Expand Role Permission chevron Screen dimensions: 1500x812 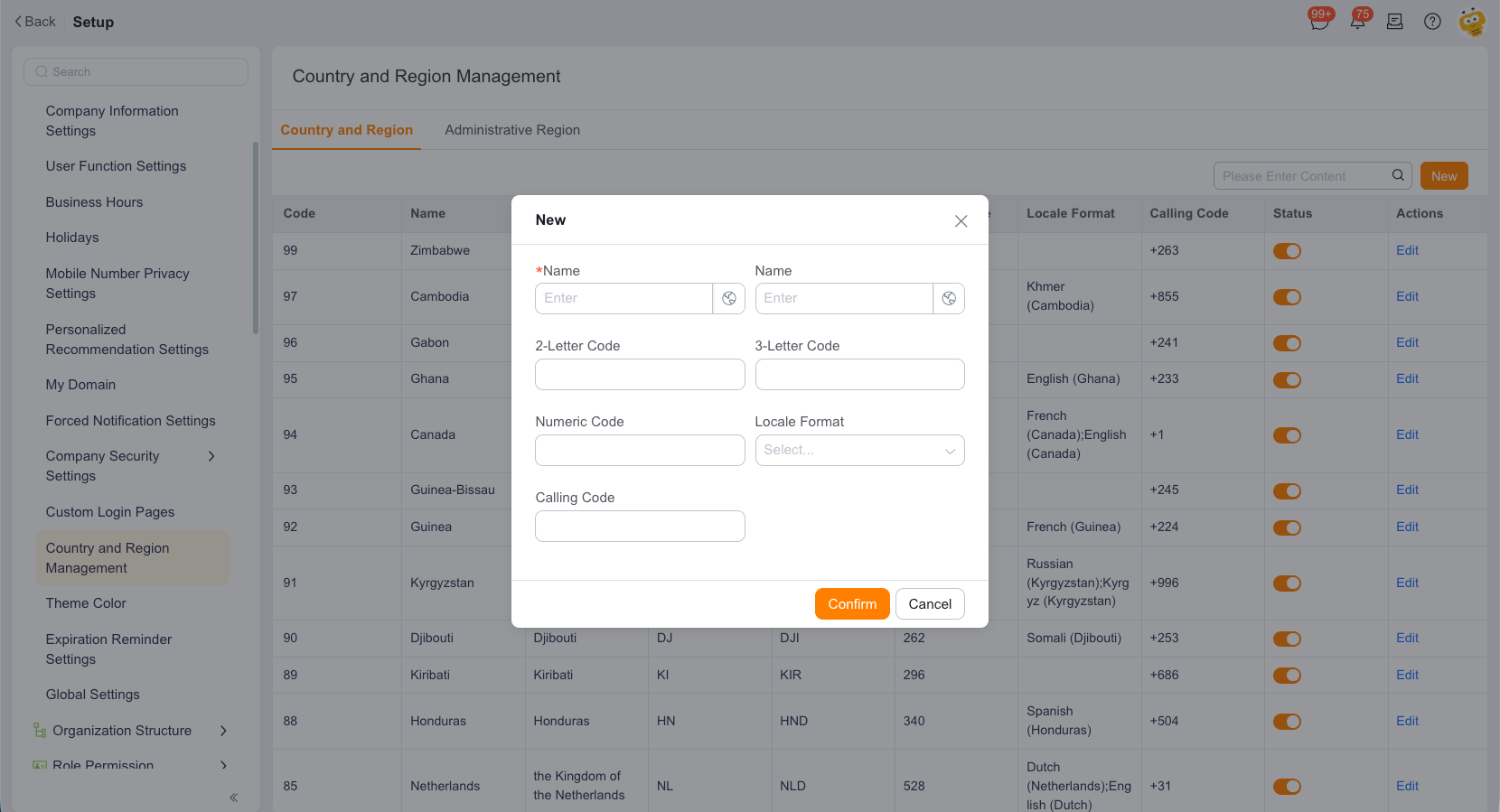click(223, 765)
